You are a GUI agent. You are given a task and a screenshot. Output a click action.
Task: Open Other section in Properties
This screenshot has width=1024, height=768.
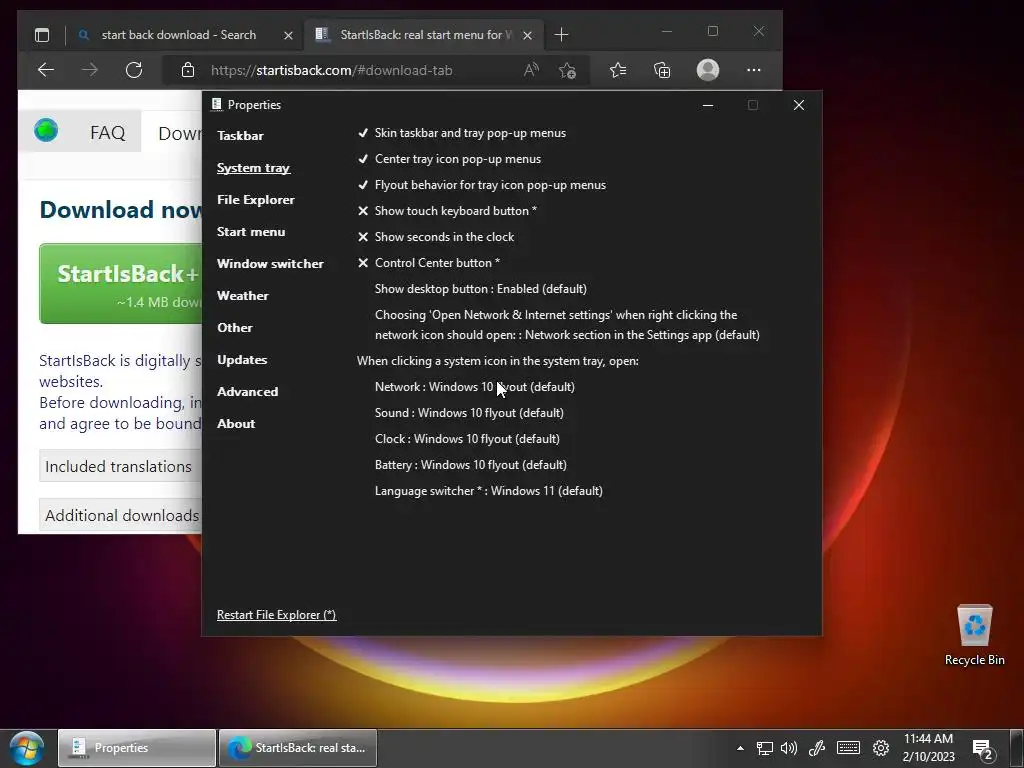[x=234, y=328]
